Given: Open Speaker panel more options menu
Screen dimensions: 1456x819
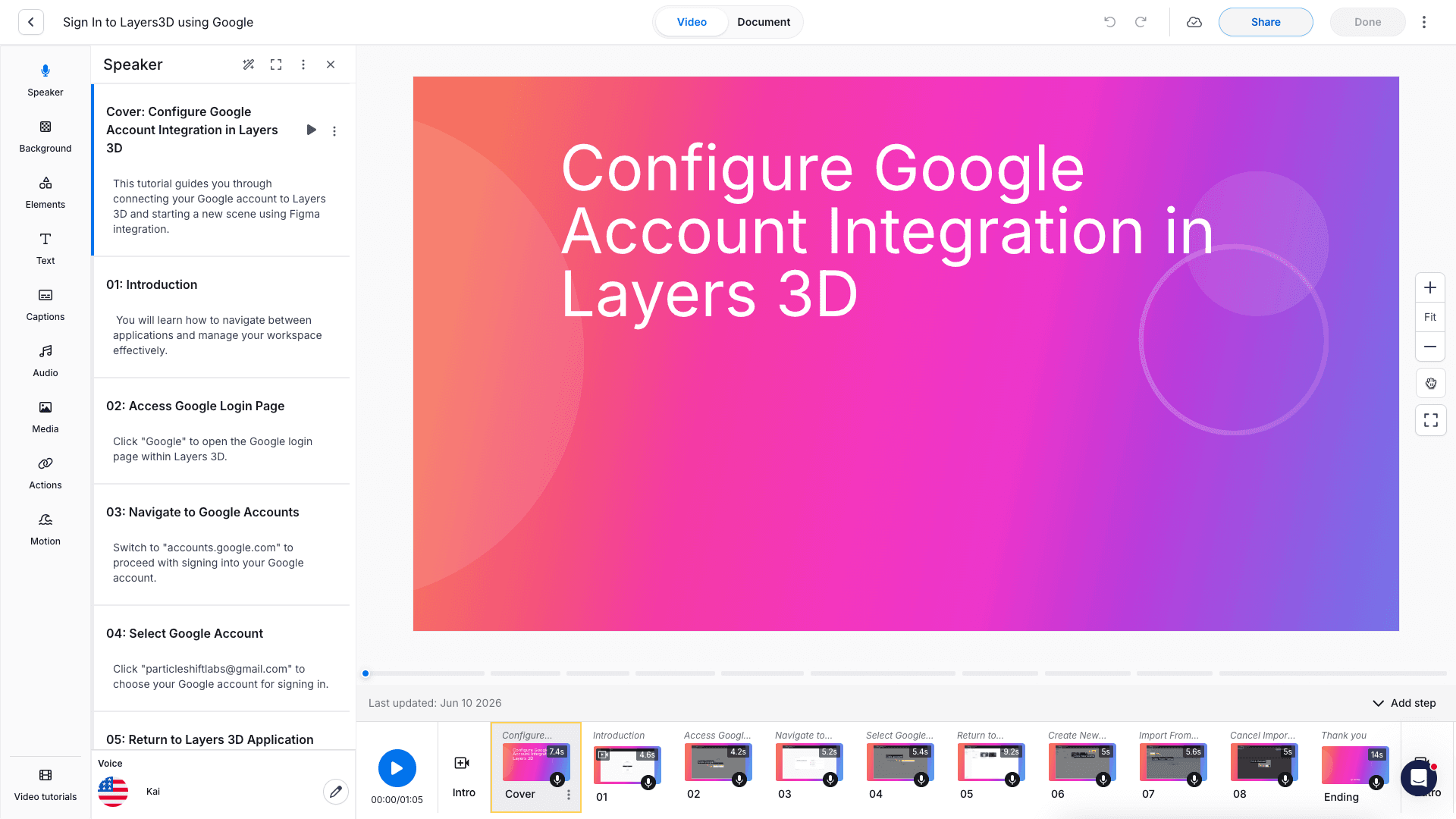Looking at the screenshot, I should pos(303,64).
